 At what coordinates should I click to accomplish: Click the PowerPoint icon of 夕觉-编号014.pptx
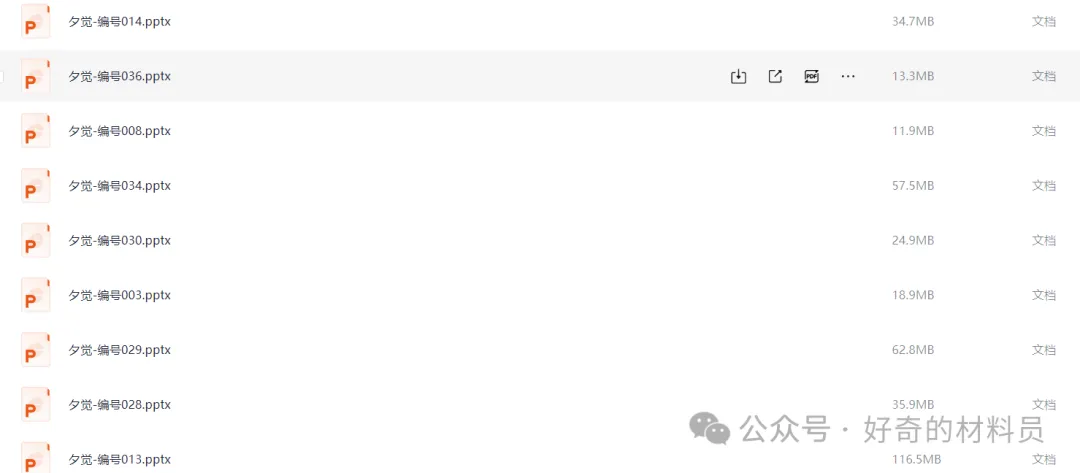click(x=36, y=22)
